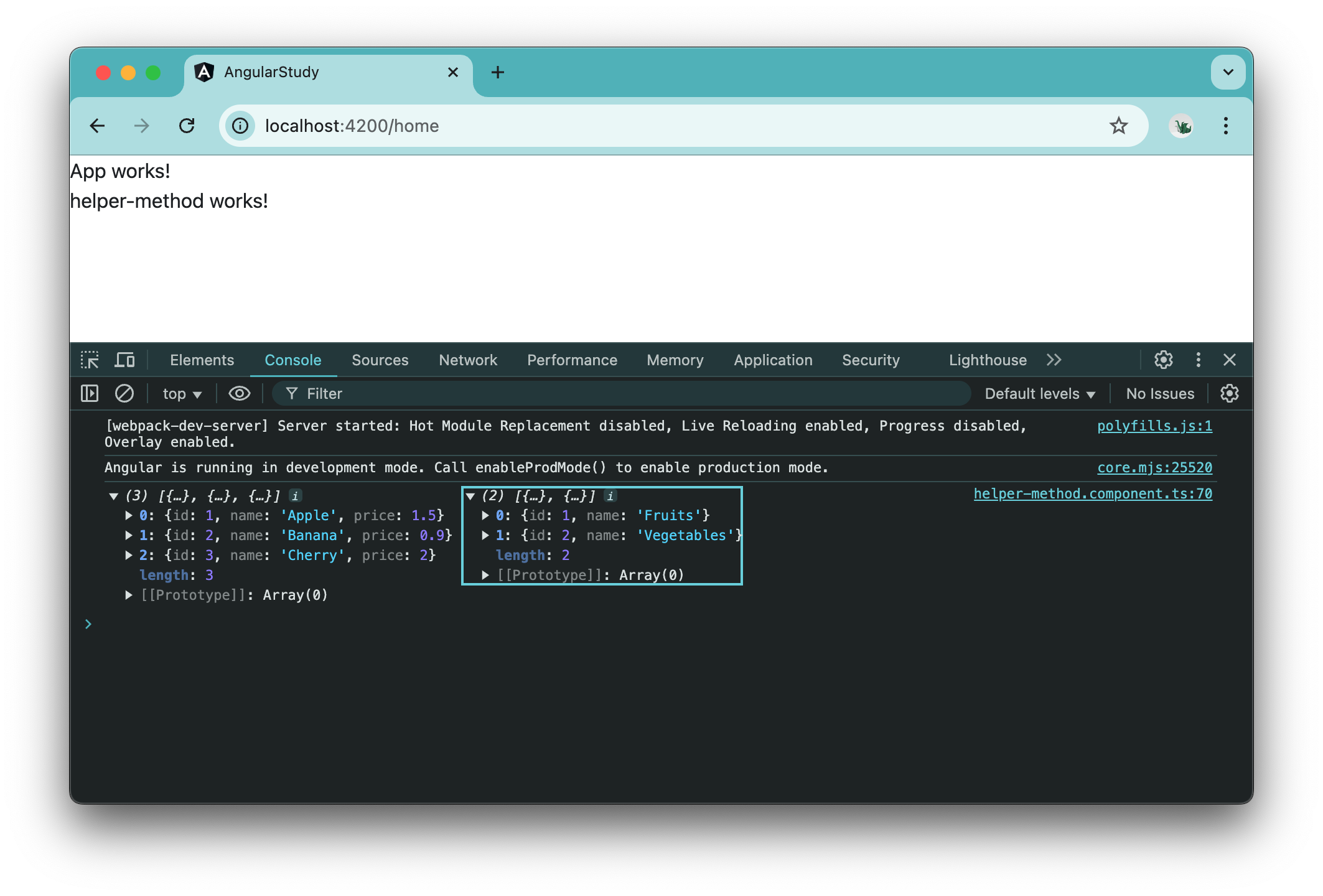Open the polyfills.js:1 source link

point(1155,426)
